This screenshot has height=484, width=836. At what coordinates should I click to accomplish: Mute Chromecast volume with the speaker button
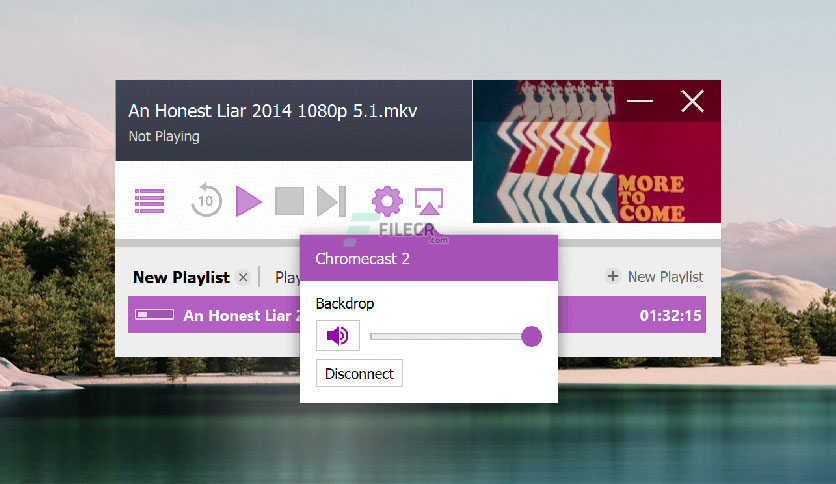[x=338, y=336]
